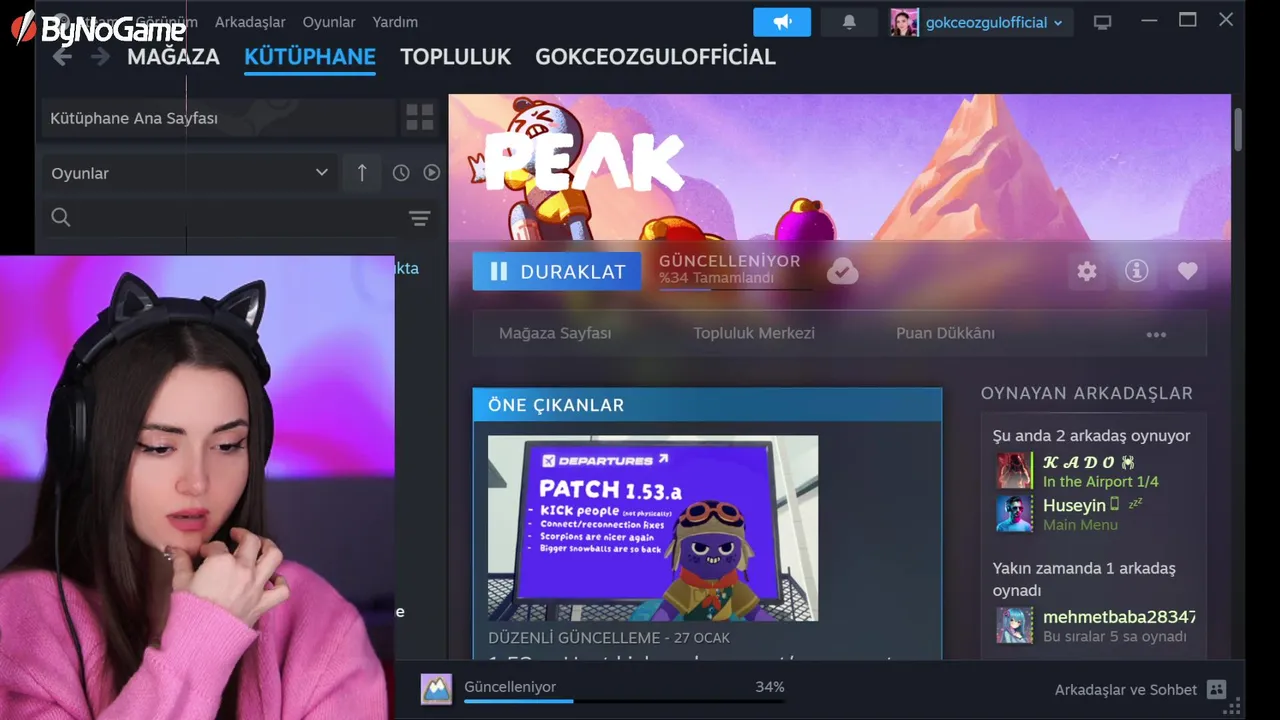The width and height of the screenshot is (1280, 720).
Task: Toggle the ready-to-play filter icon
Action: (432, 173)
